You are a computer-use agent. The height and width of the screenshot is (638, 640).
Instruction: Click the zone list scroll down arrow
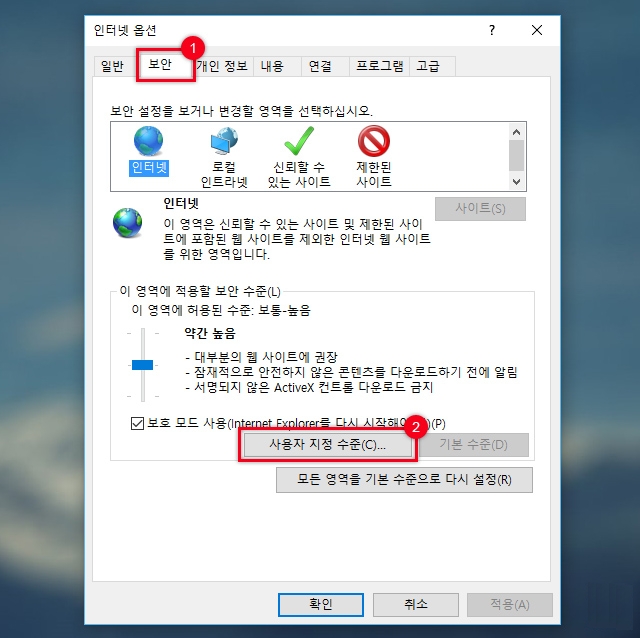[x=516, y=182]
